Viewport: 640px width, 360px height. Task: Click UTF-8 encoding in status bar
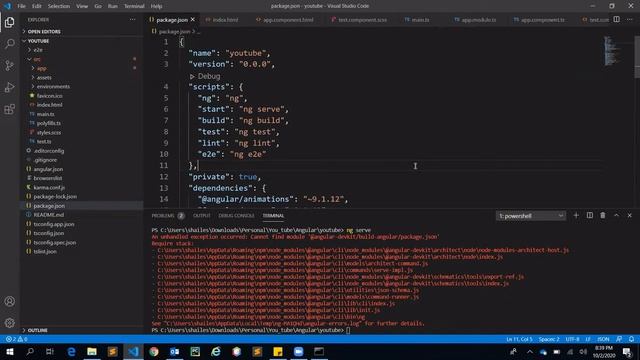click(572, 339)
